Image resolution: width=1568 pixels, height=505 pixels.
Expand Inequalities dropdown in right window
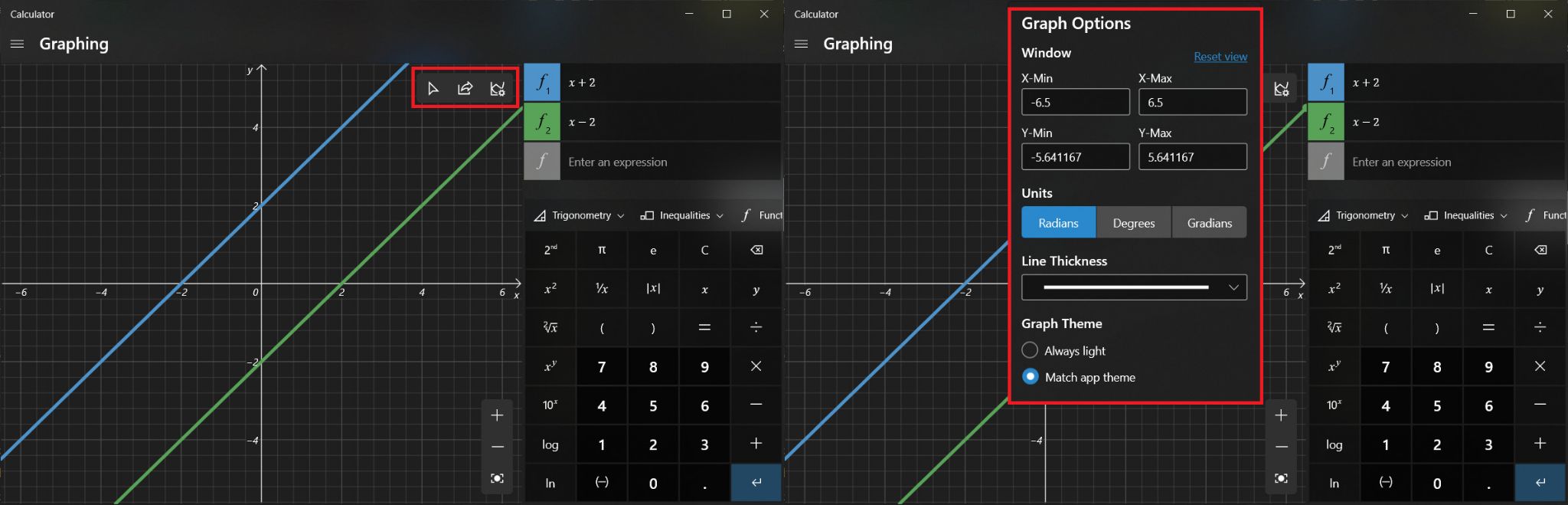(1465, 215)
